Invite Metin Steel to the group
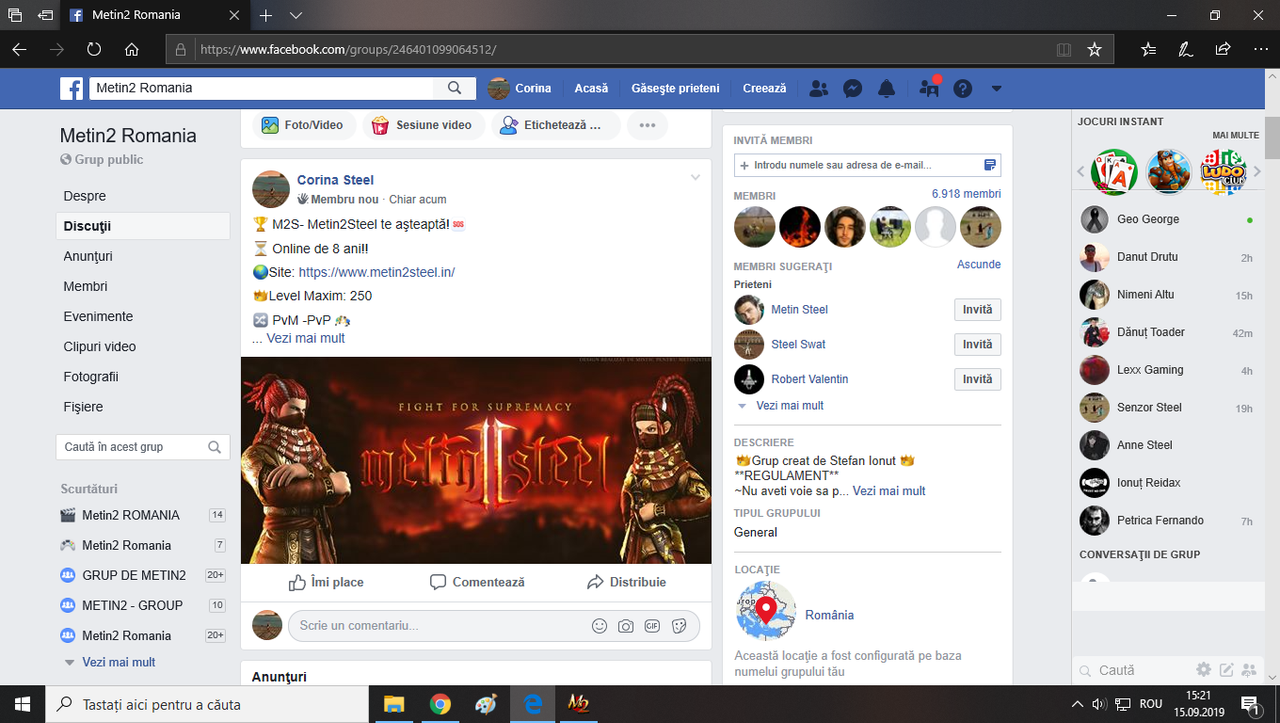The width and height of the screenshot is (1280, 723). tap(977, 310)
